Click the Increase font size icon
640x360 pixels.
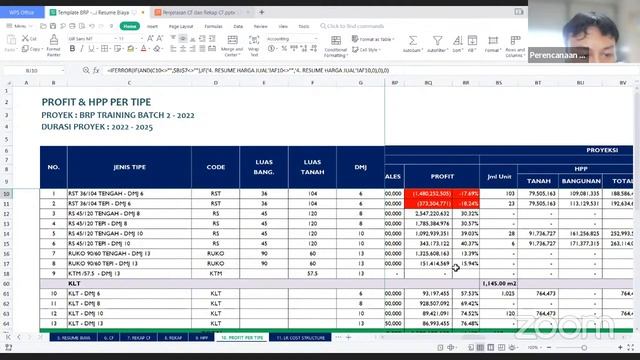[x=150, y=38]
